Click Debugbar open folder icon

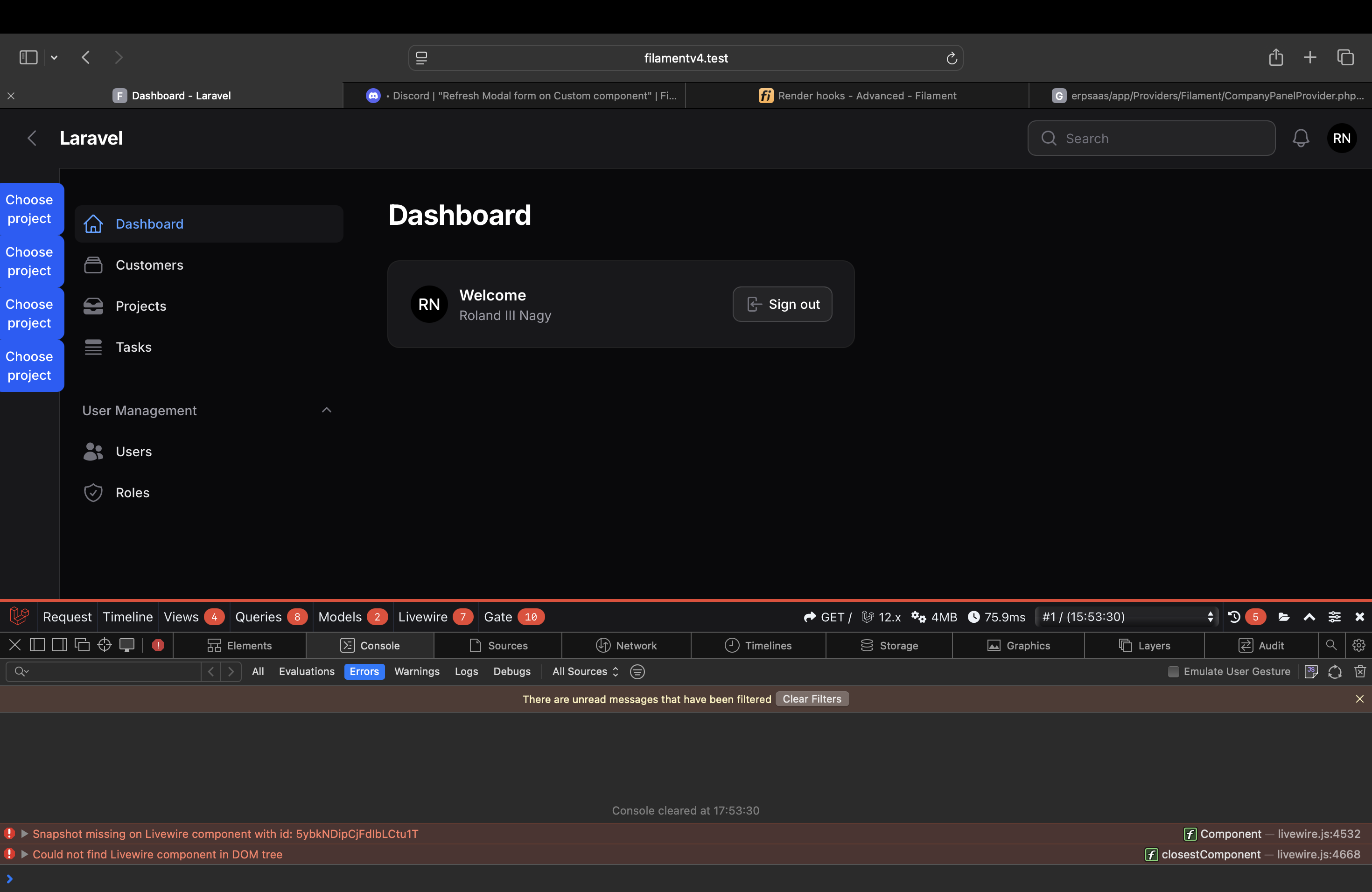1284,617
